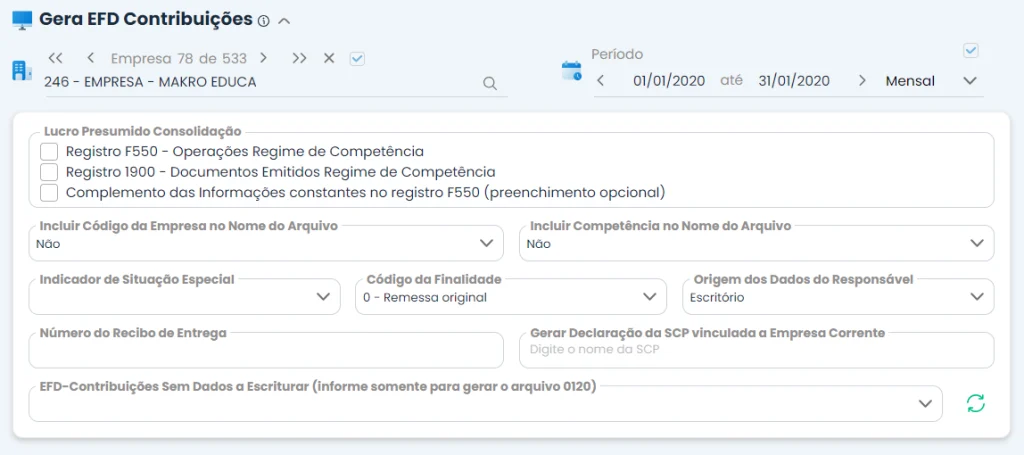Open Incluir Competência no Nome do Arquivo dropdown
1024x455 pixels.
click(756, 243)
